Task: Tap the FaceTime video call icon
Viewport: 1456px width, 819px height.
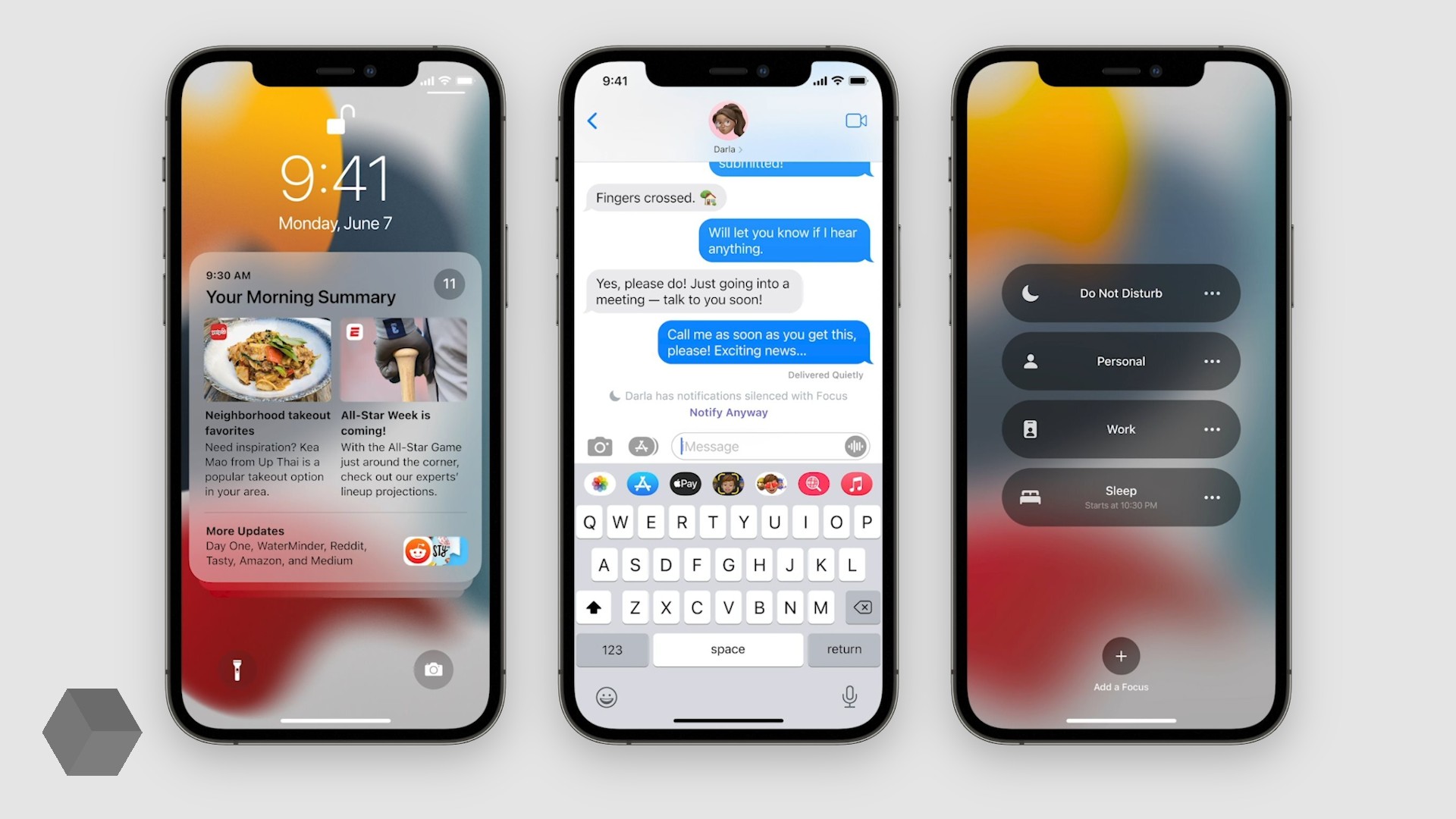Action: (x=856, y=120)
